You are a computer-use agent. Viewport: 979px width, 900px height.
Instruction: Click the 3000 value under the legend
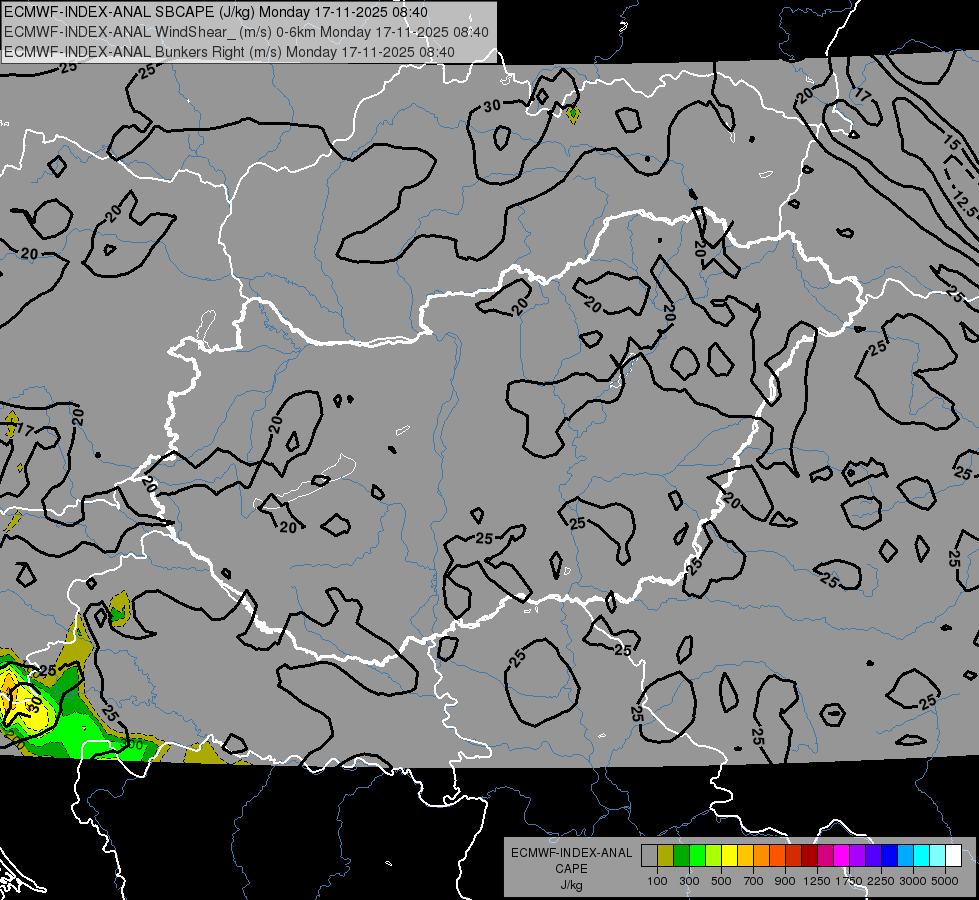[913, 881]
